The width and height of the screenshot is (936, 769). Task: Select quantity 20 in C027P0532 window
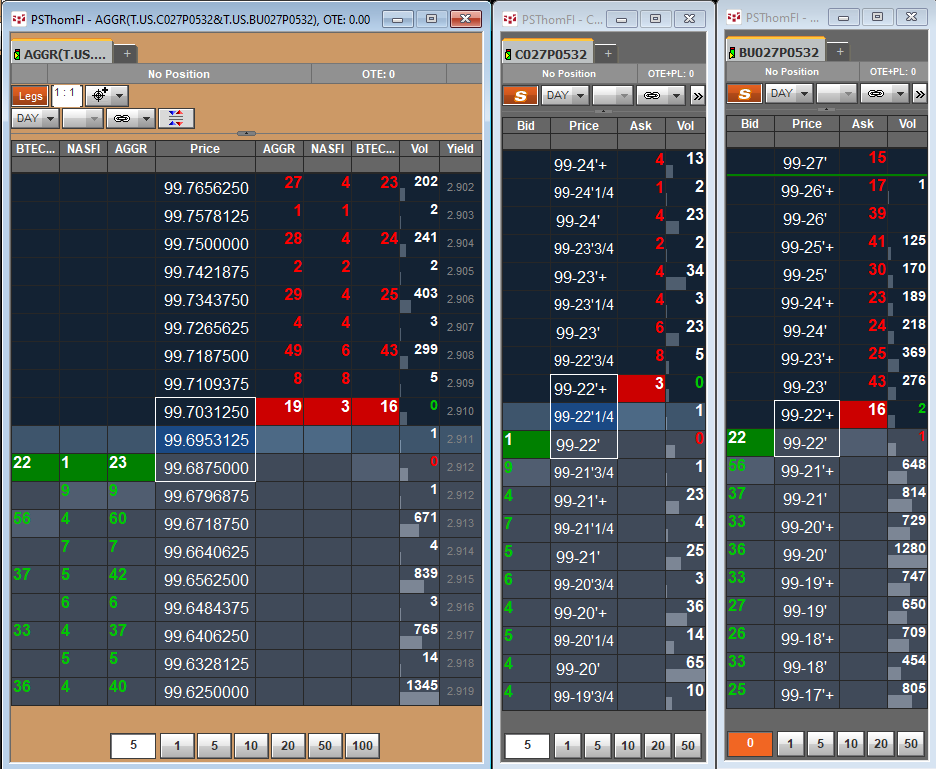656,745
